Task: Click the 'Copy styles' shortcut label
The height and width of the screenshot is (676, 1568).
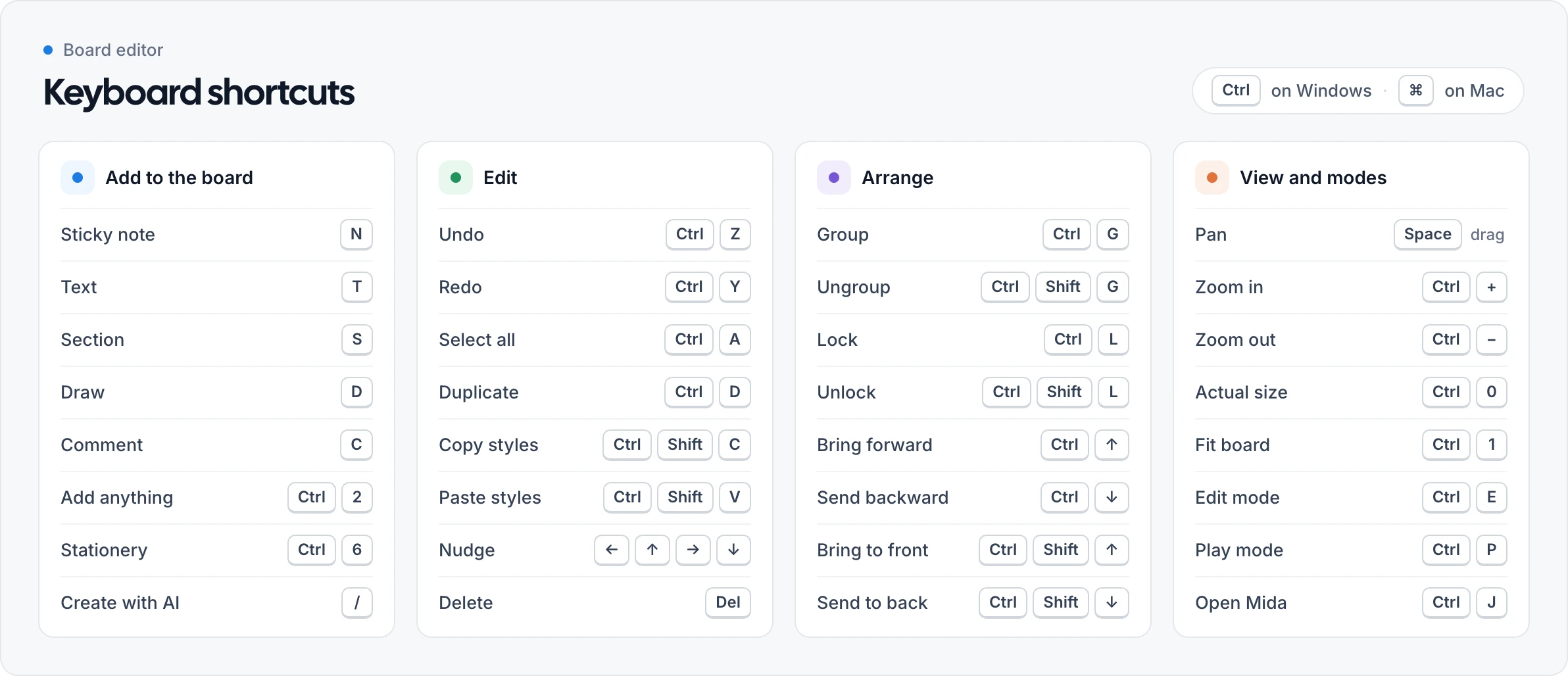Action: click(489, 445)
